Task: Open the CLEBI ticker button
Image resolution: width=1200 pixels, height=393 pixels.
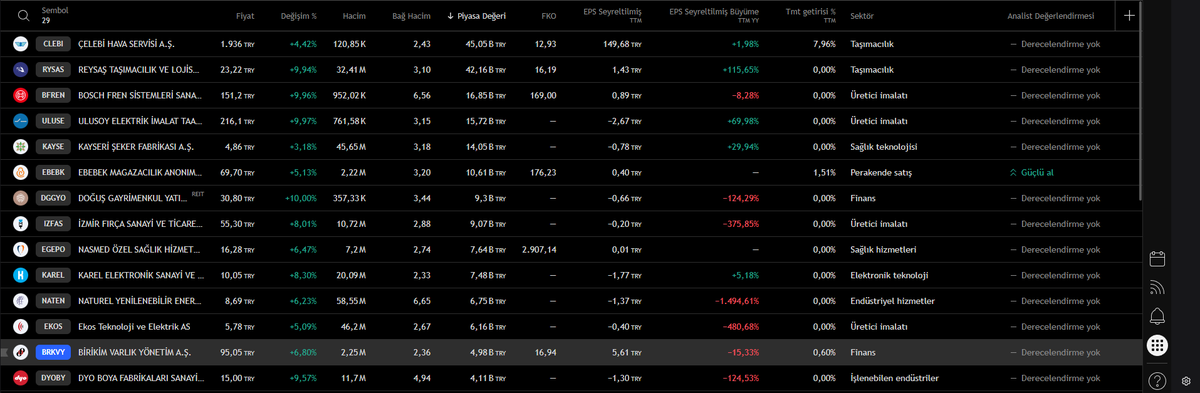Action: click(52, 44)
